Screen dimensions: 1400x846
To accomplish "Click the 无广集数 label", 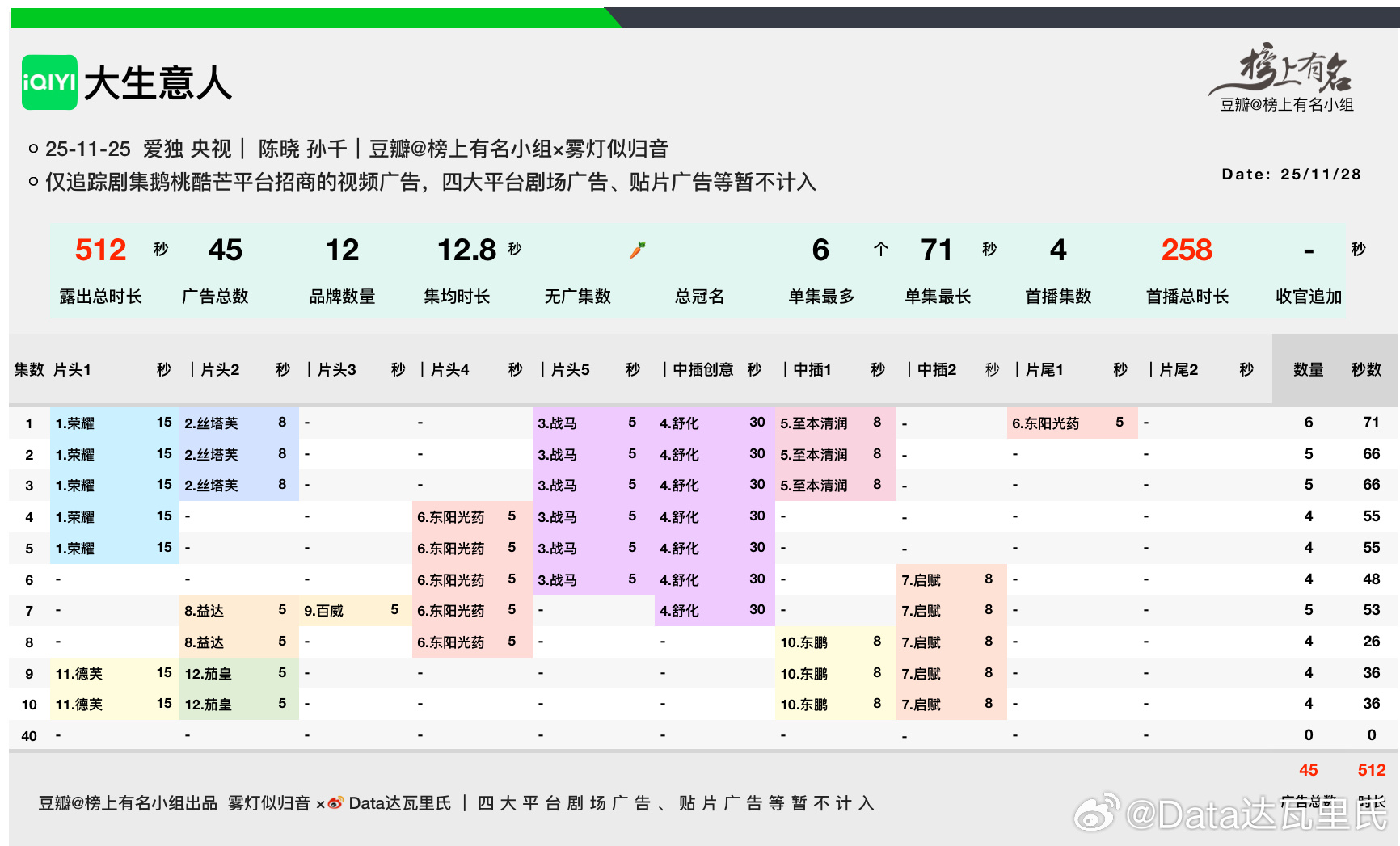I will (578, 297).
